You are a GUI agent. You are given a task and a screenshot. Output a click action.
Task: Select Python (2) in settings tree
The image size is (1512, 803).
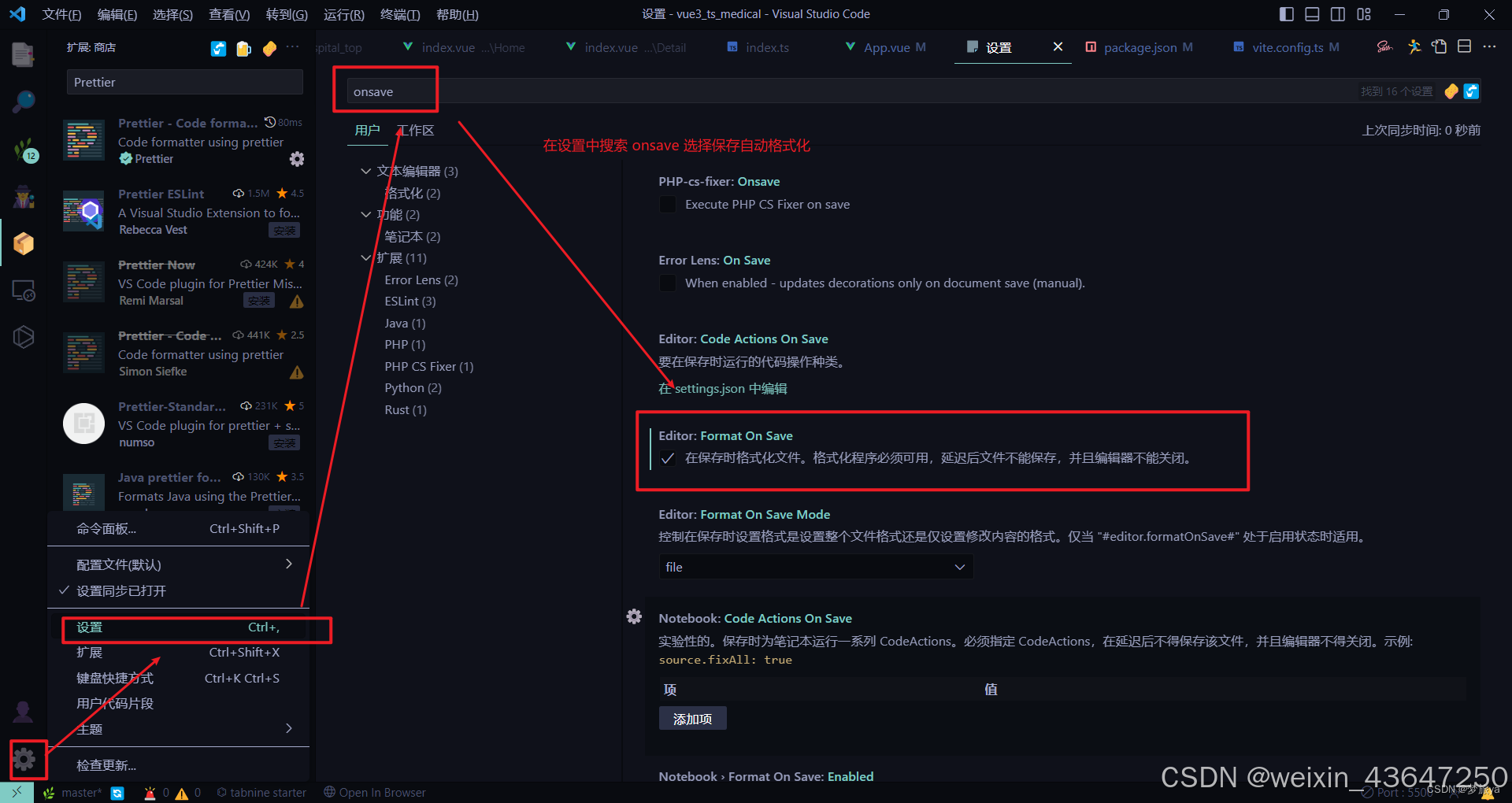point(413,388)
